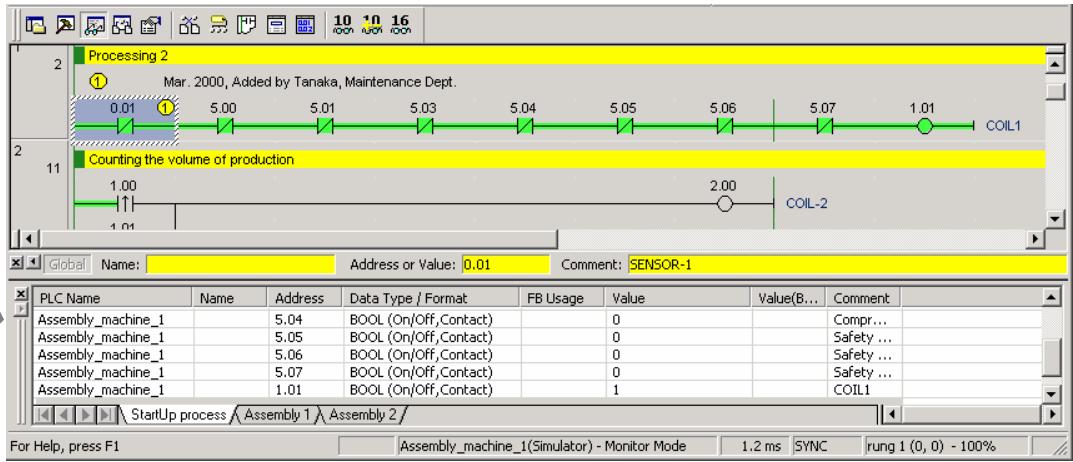Open the cross reference report icon

pyautogui.click(x=190, y=25)
